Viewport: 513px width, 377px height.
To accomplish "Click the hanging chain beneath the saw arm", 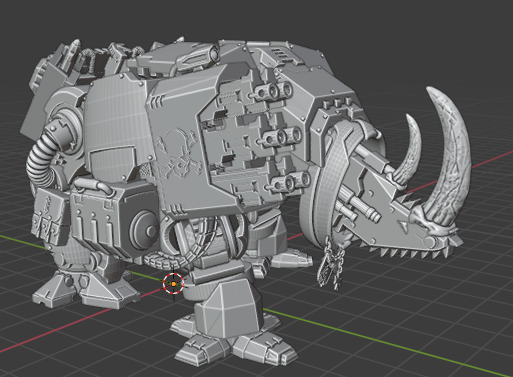I will [330, 263].
